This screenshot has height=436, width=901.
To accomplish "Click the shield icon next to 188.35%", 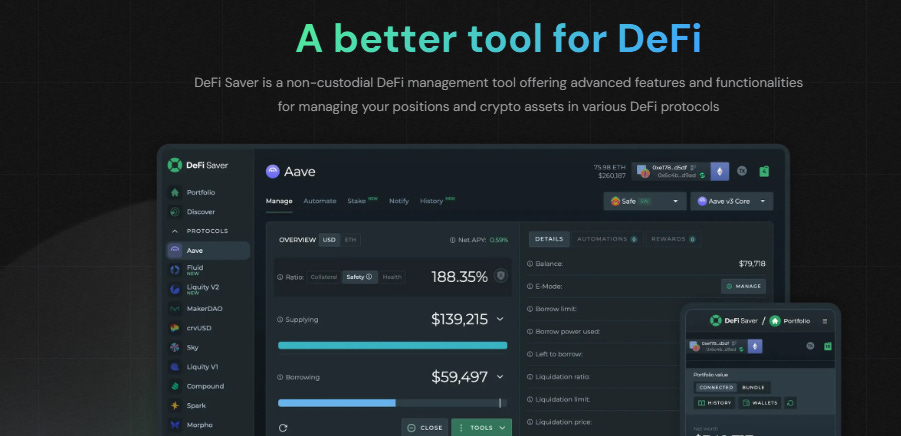I will 501,276.
